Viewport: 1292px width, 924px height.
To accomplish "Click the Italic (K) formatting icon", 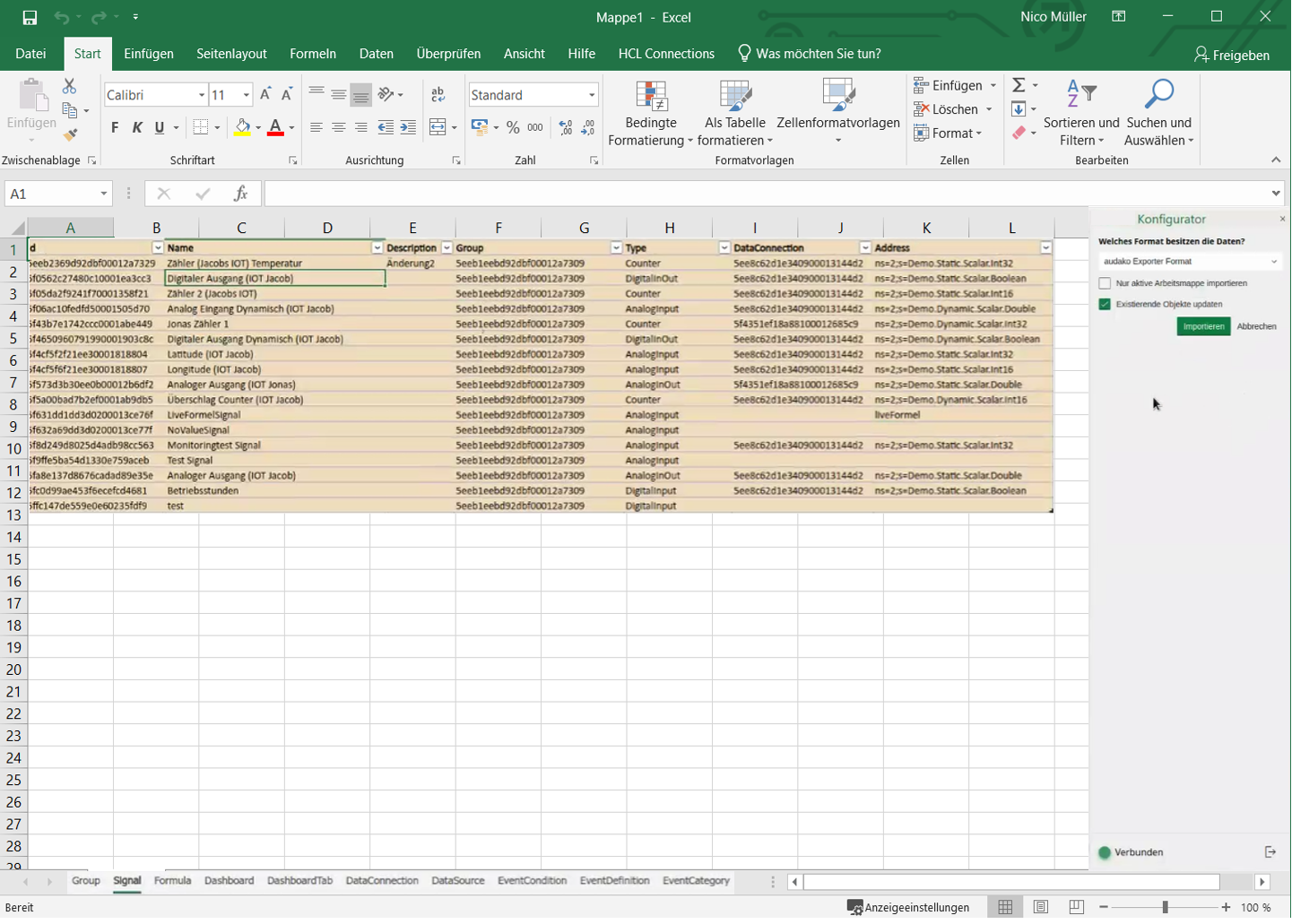I will (137, 128).
